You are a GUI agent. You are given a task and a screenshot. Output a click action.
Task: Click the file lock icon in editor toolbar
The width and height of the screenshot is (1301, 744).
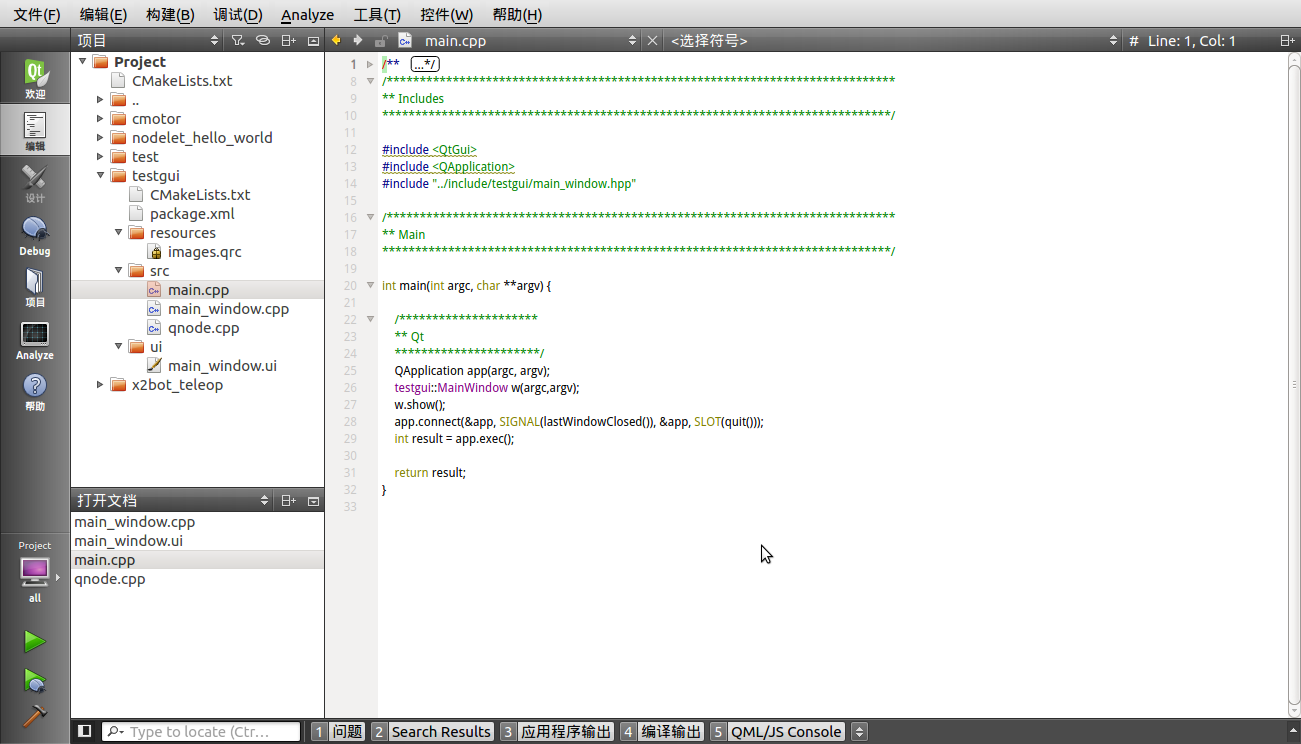380,41
